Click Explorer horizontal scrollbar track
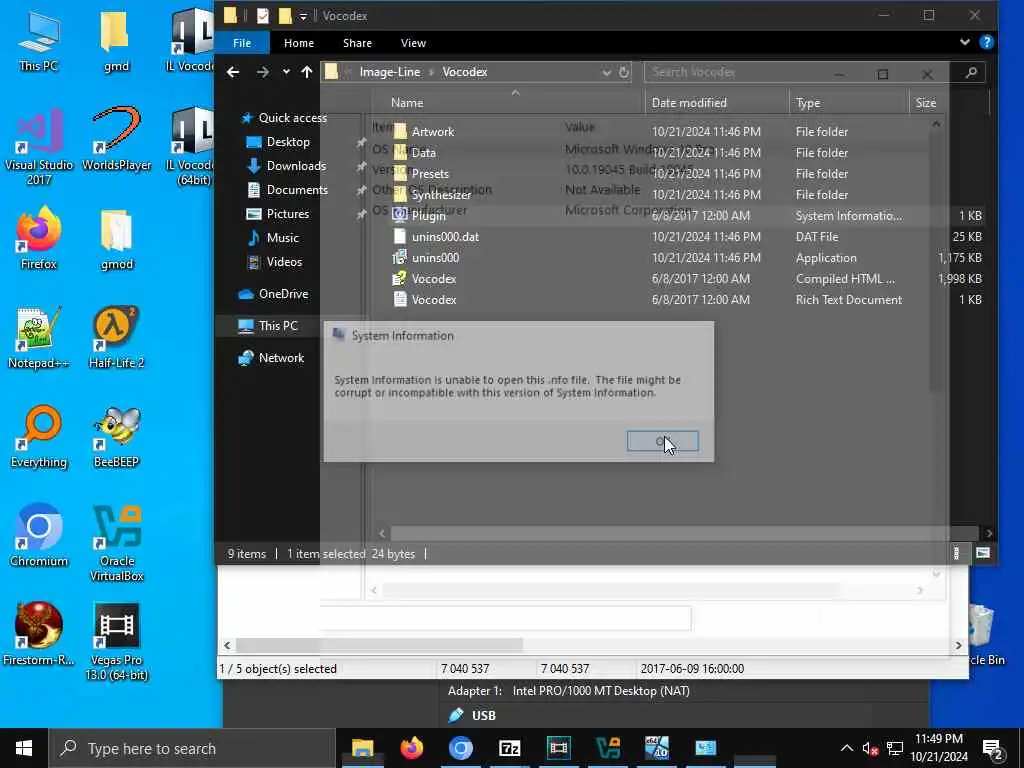Image resolution: width=1024 pixels, height=768 pixels. point(684,533)
